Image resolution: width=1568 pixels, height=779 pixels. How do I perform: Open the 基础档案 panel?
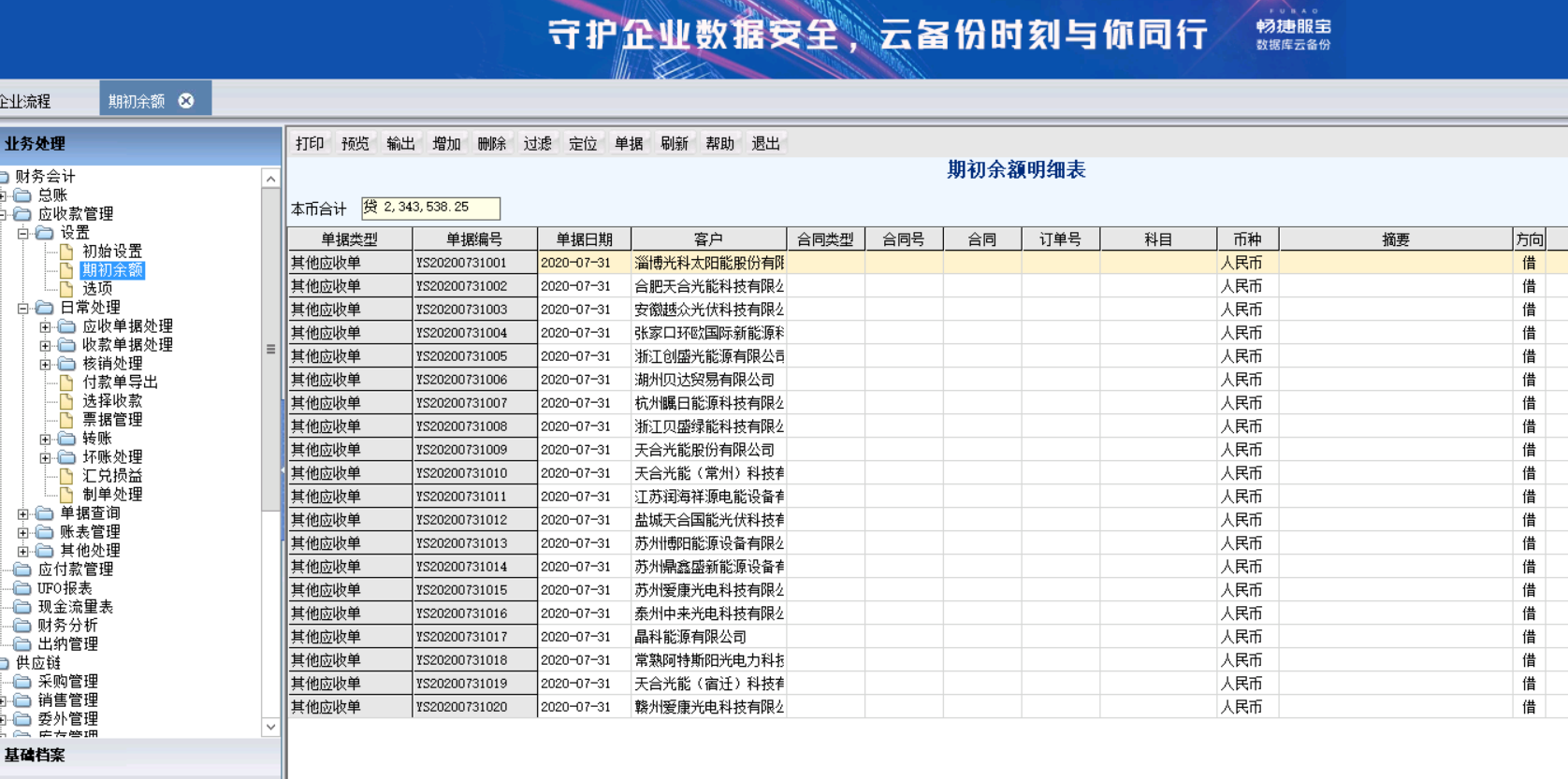point(140,756)
